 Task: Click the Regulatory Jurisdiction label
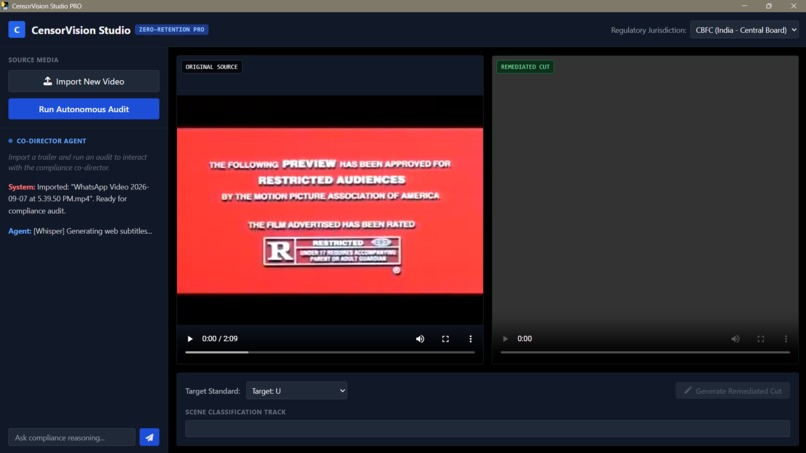[x=648, y=30]
